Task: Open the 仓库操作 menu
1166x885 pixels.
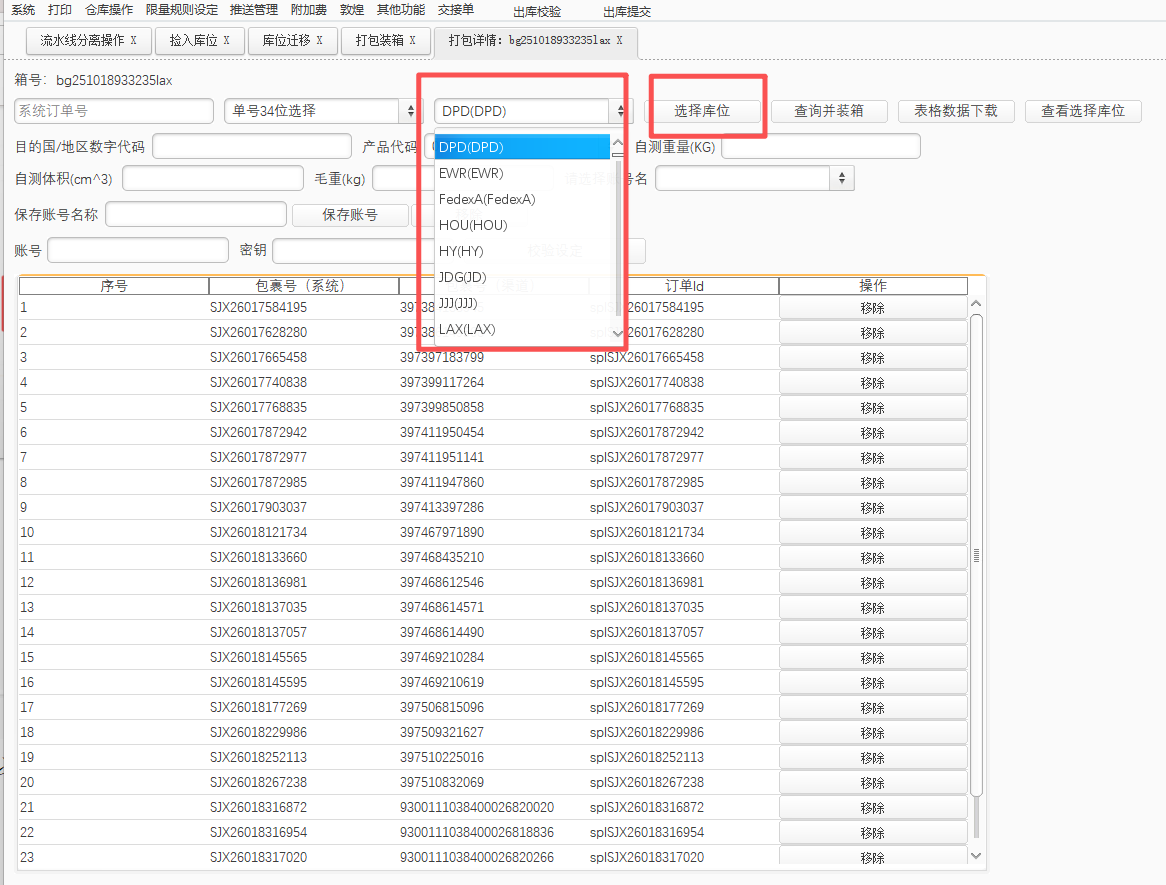Action: point(108,10)
